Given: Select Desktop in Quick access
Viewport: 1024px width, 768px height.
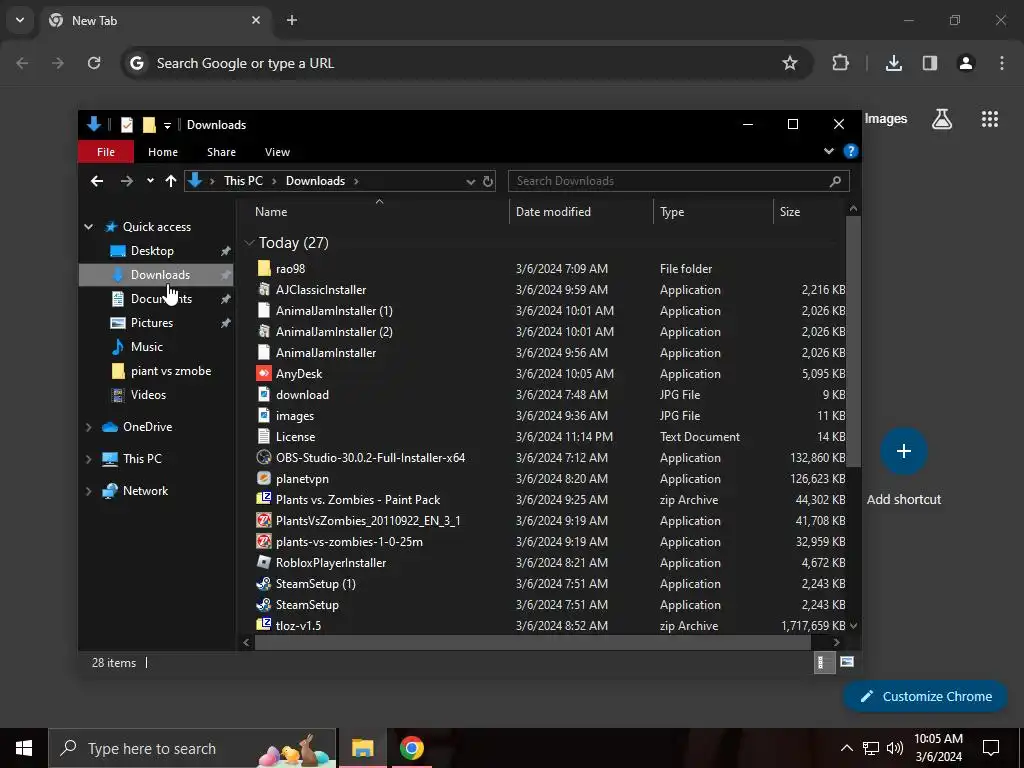Looking at the screenshot, I should click(152, 251).
